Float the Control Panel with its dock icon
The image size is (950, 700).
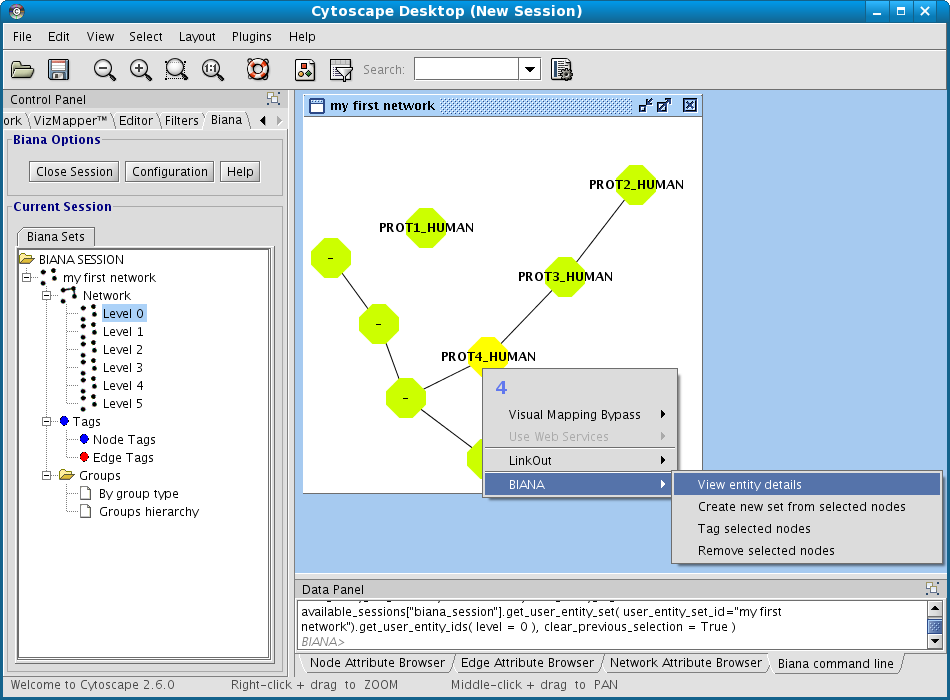273,99
